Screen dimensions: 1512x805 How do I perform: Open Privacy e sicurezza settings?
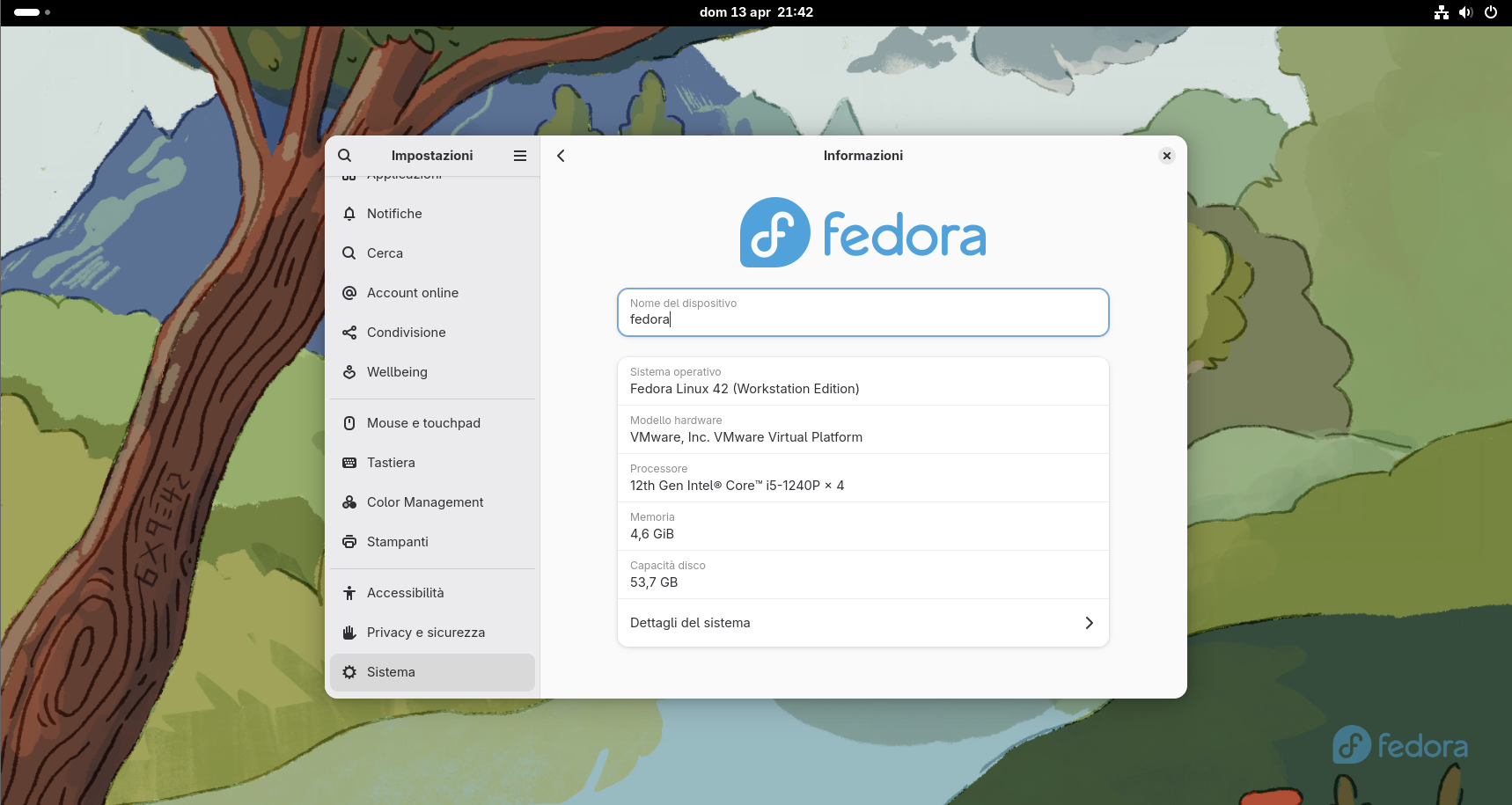click(x=426, y=632)
